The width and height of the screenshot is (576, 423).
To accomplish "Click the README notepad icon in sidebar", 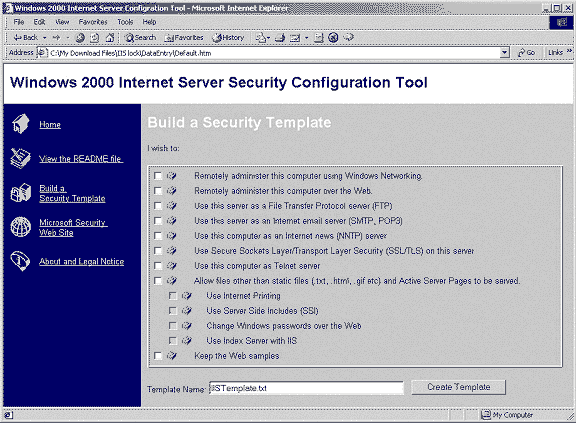I will (x=20, y=158).
